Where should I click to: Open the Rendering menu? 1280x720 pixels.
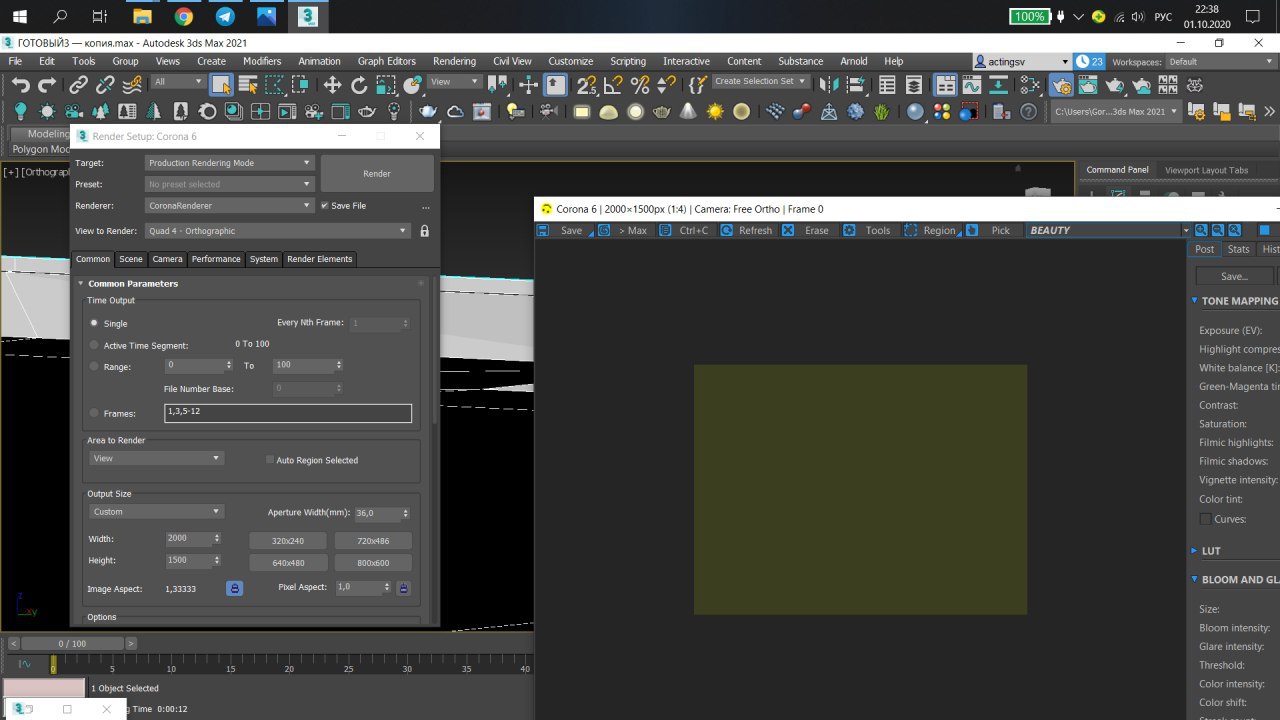[454, 61]
